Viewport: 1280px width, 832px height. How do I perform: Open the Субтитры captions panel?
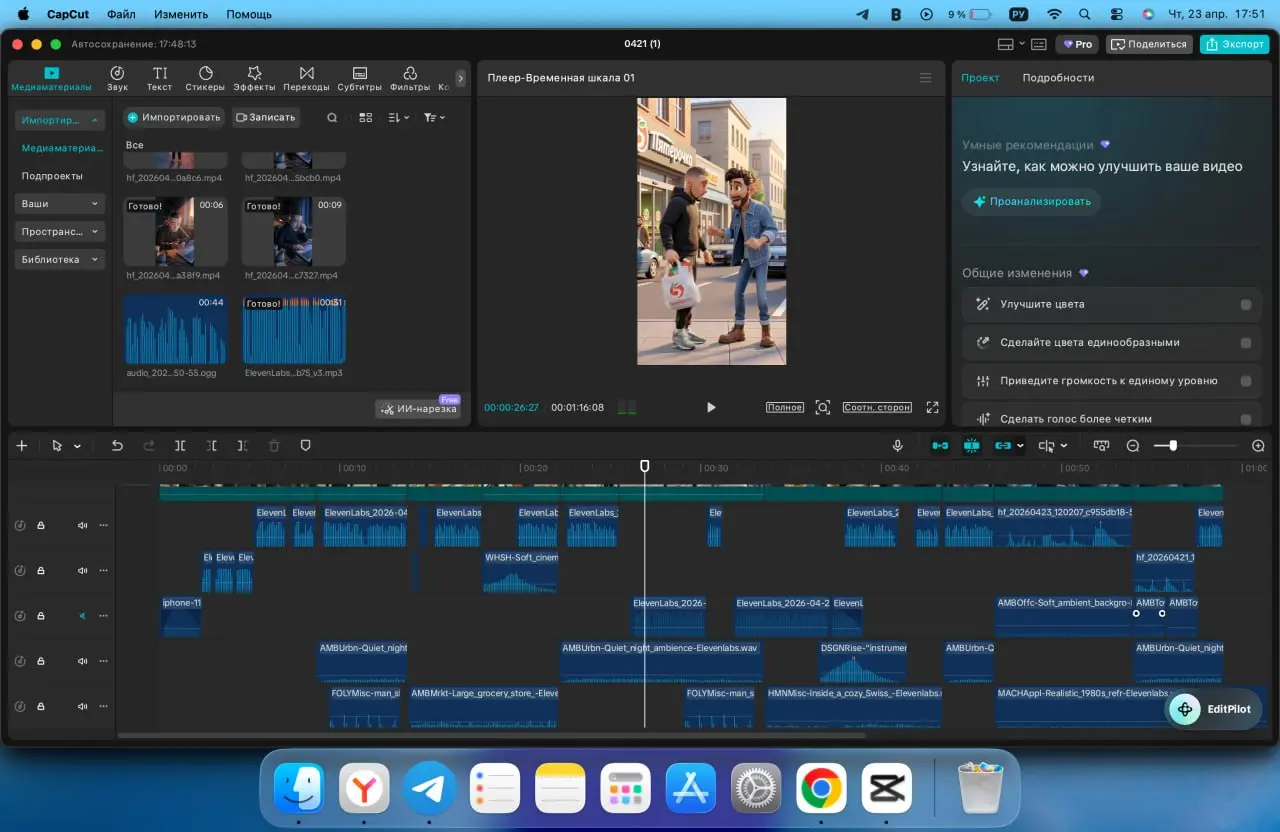point(359,79)
